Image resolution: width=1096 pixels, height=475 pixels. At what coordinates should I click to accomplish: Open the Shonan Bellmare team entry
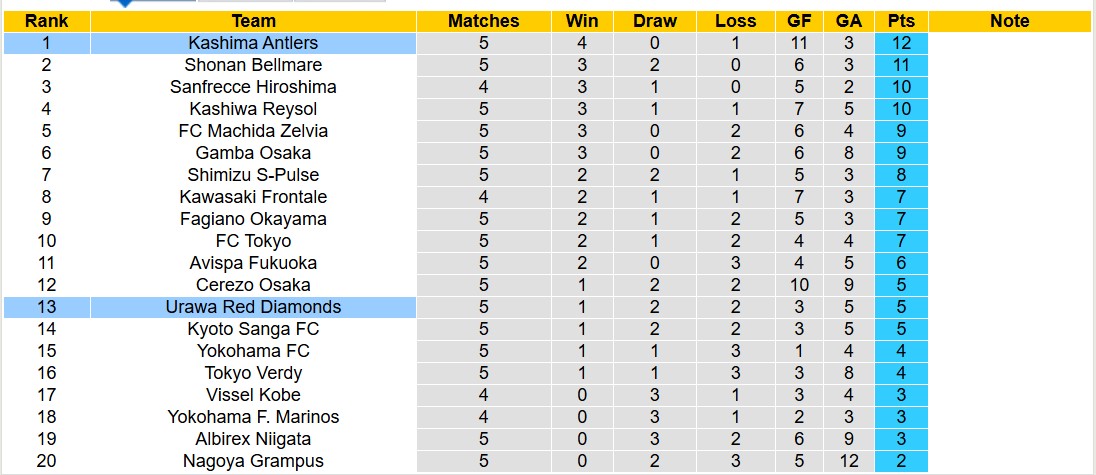coord(253,65)
